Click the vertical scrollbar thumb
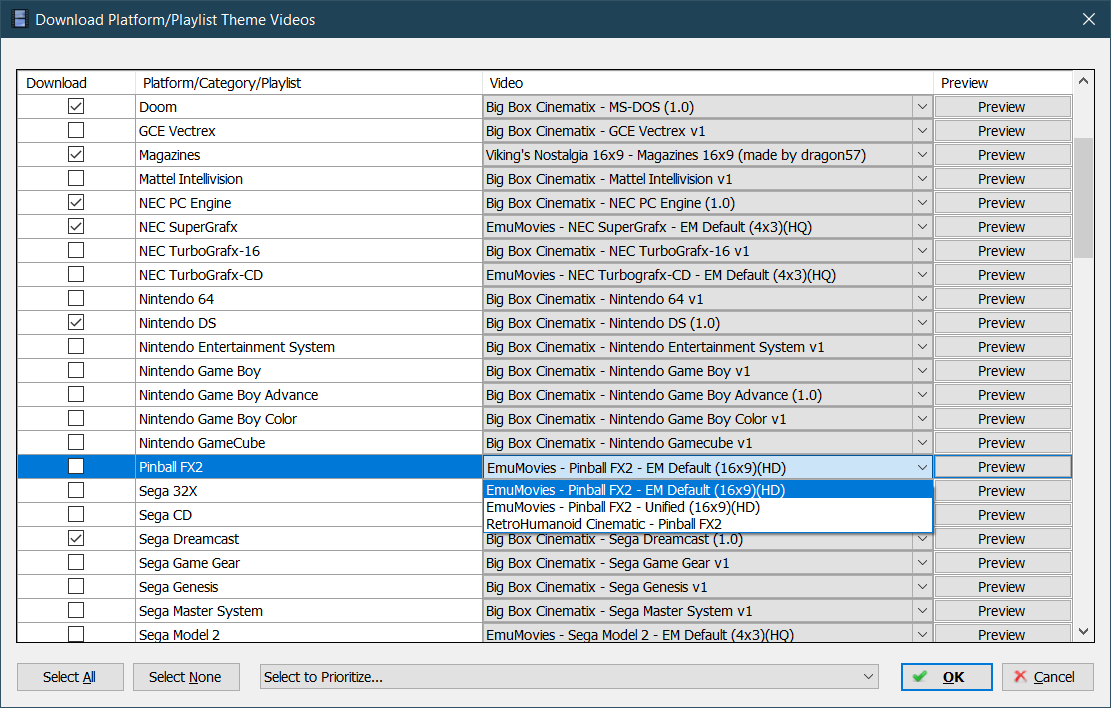1111x708 pixels. (1083, 198)
